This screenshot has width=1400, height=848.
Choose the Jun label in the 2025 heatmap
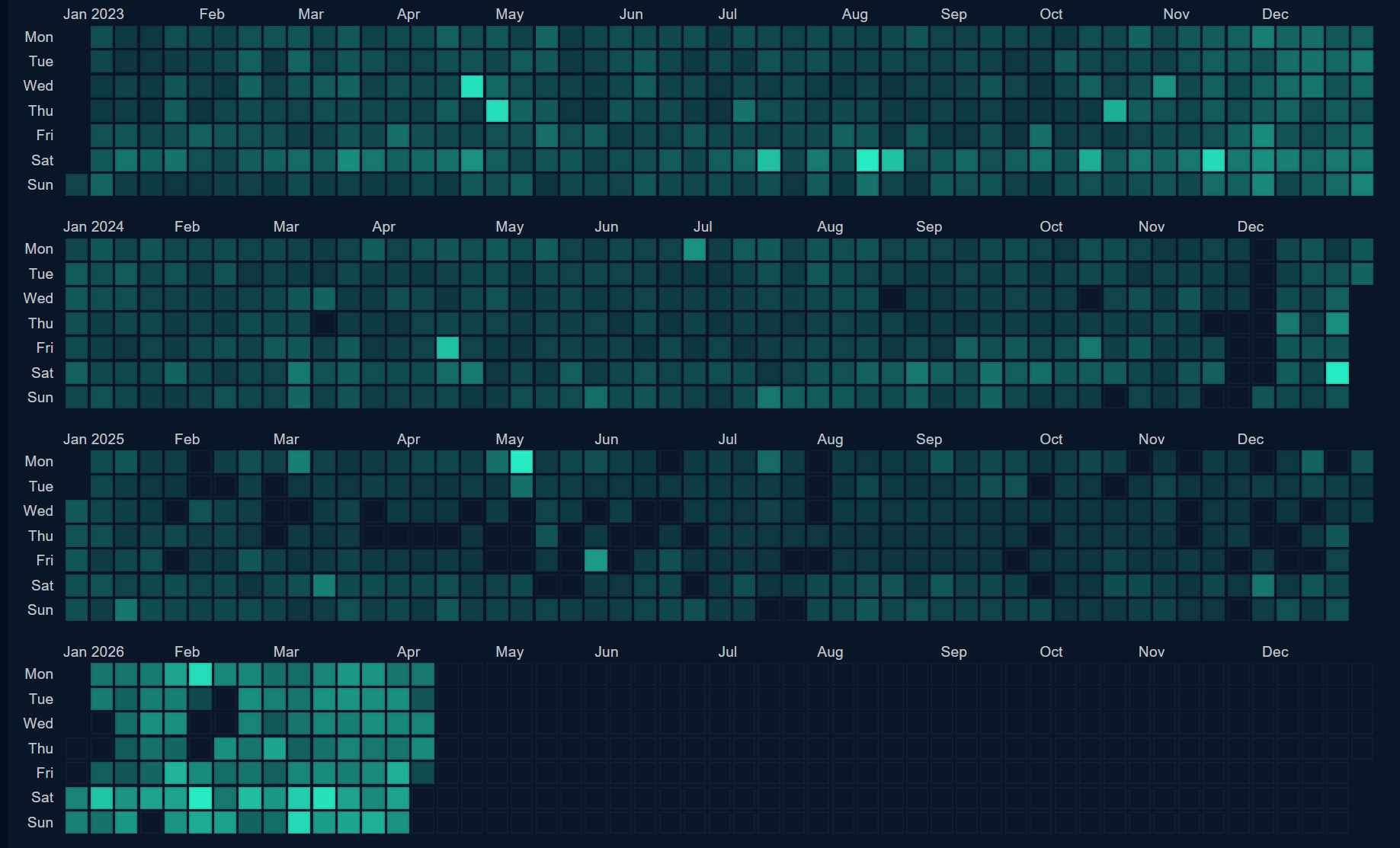point(607,439)
